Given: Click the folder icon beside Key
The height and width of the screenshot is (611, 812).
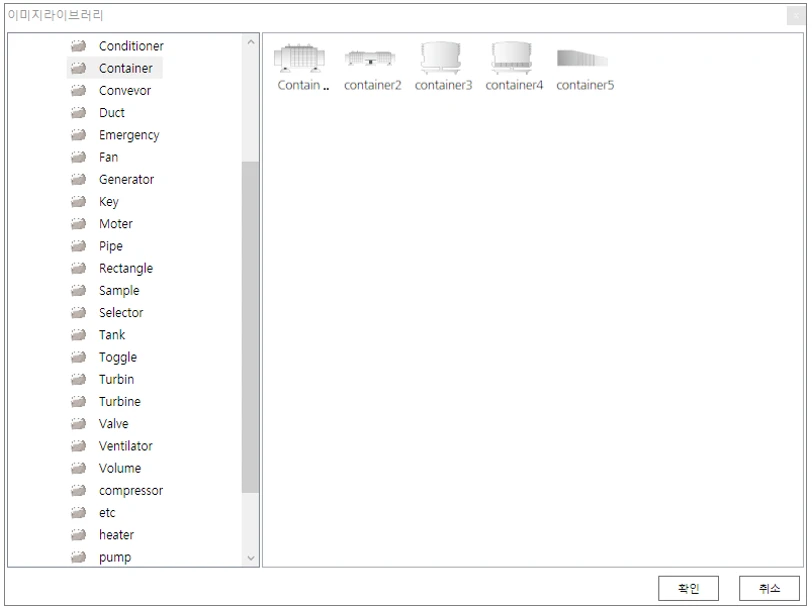Looking at the screenshot, I should pyautogui.click(x=78, y=201).
